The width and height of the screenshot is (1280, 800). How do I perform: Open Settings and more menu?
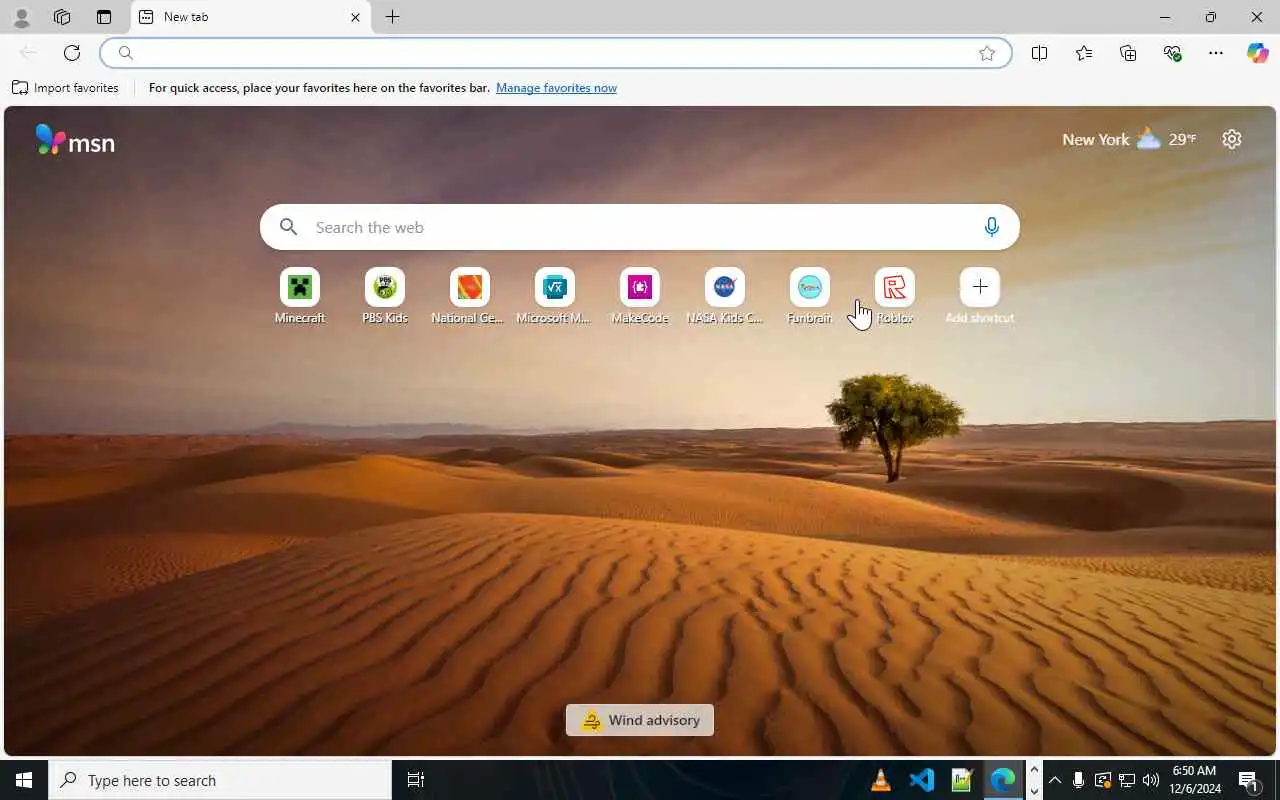(x=1216, y=53)
